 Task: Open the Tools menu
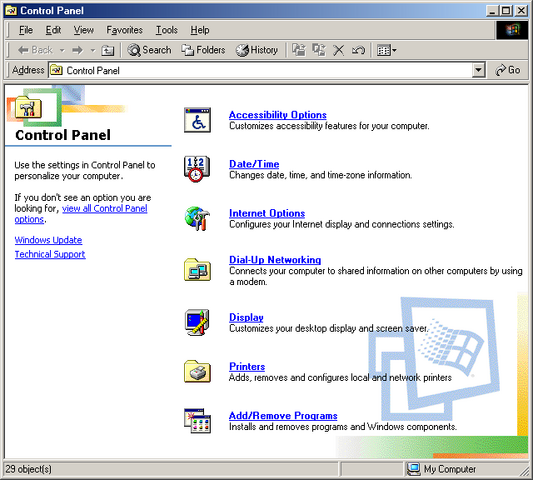[167, 30]
